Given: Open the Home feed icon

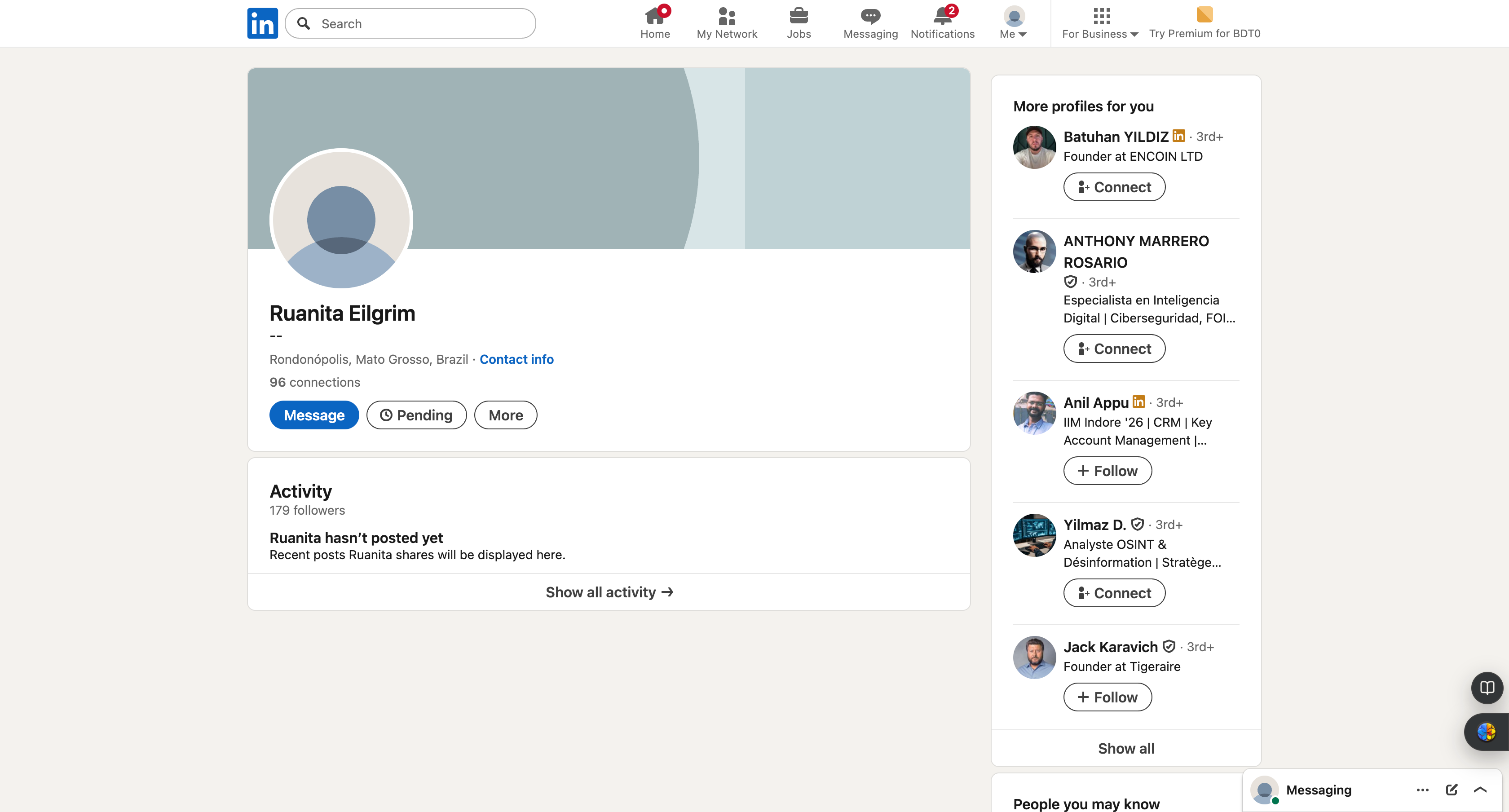Looking at the screenshot, I should point(654,16).
